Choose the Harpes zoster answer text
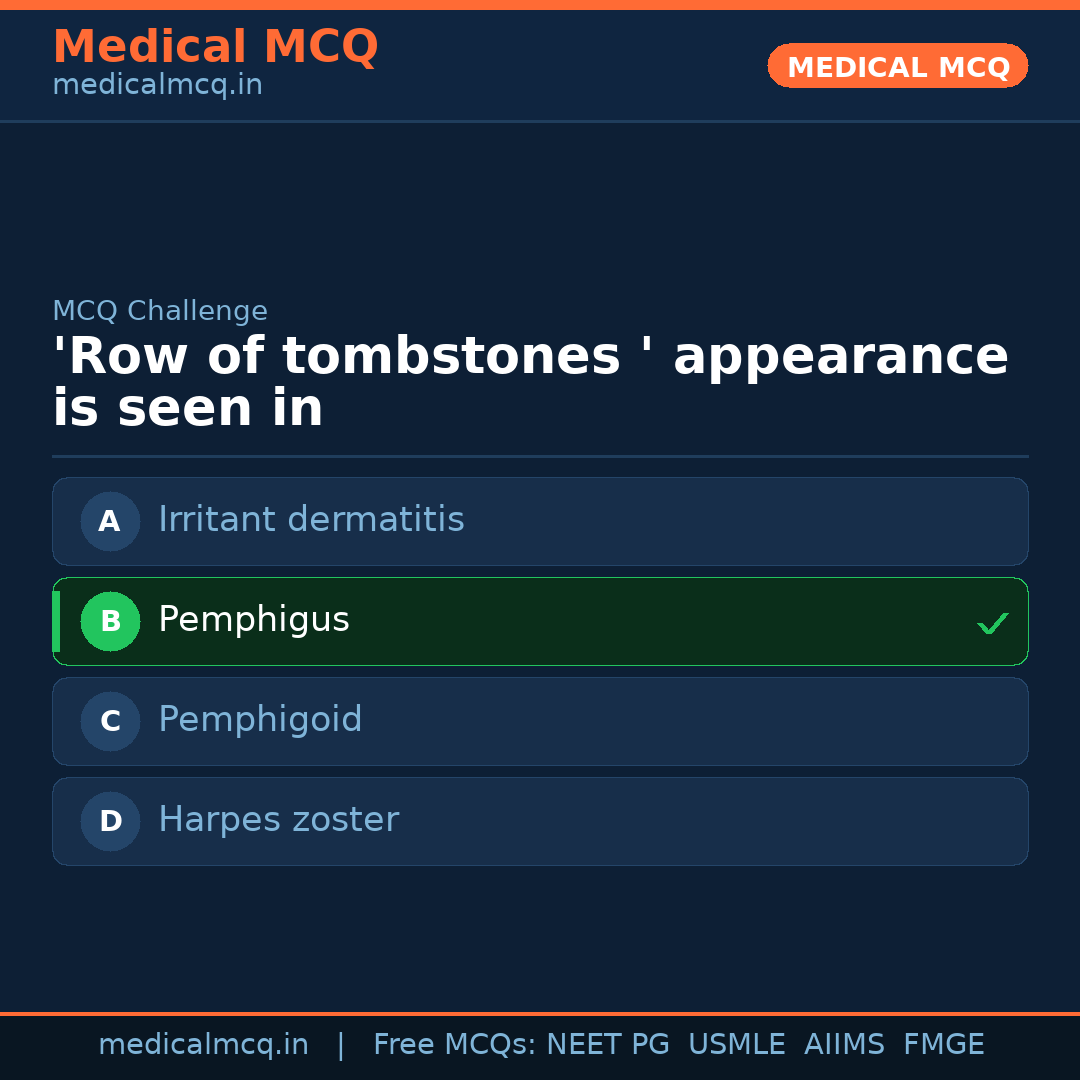 (x=278, y=820)
